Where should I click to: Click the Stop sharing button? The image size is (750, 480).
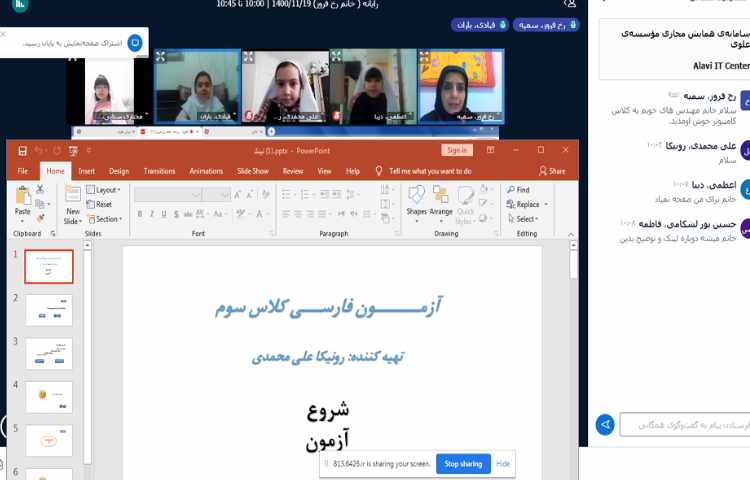pyautogui.click(x=463, y=464)
